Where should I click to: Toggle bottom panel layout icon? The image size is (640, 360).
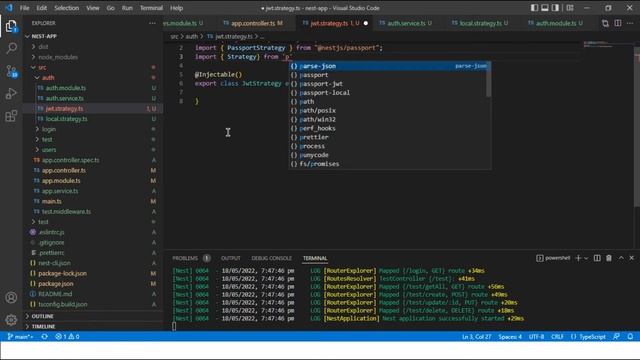pyautogui.click(x=545, y=8)
